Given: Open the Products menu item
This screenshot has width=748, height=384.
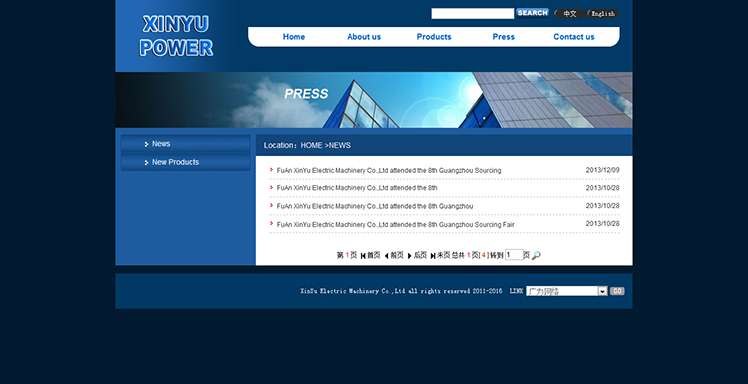Looking at the screenshot, I should 434,37.
